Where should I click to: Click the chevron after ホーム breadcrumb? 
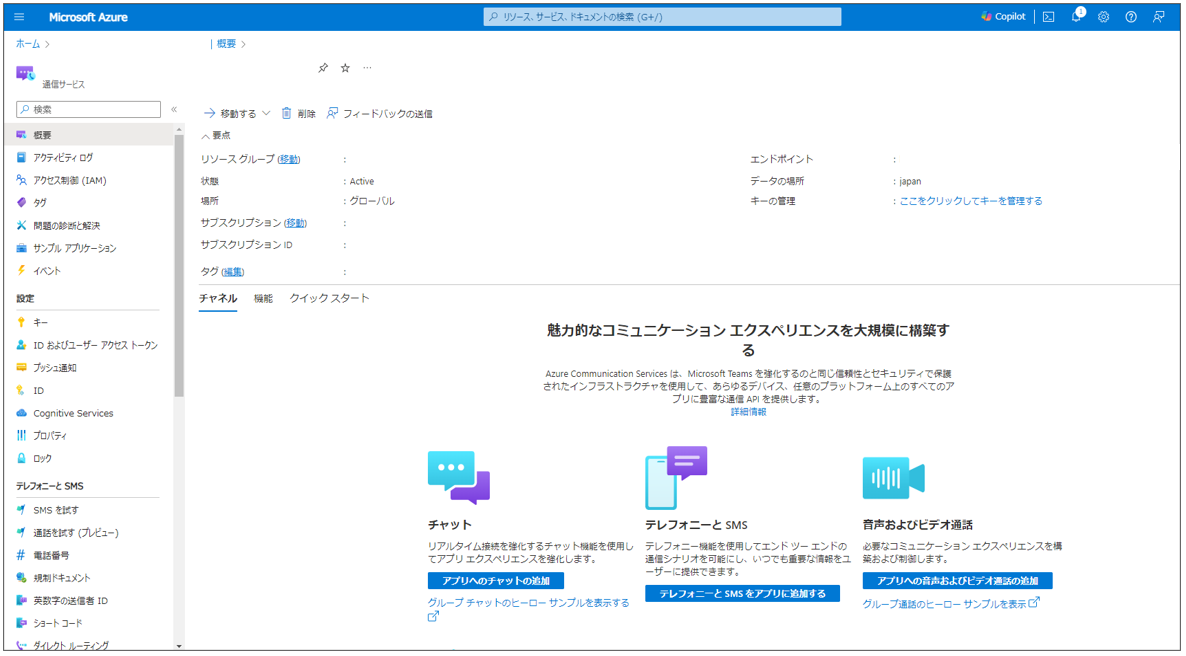[x=48, y=44]
